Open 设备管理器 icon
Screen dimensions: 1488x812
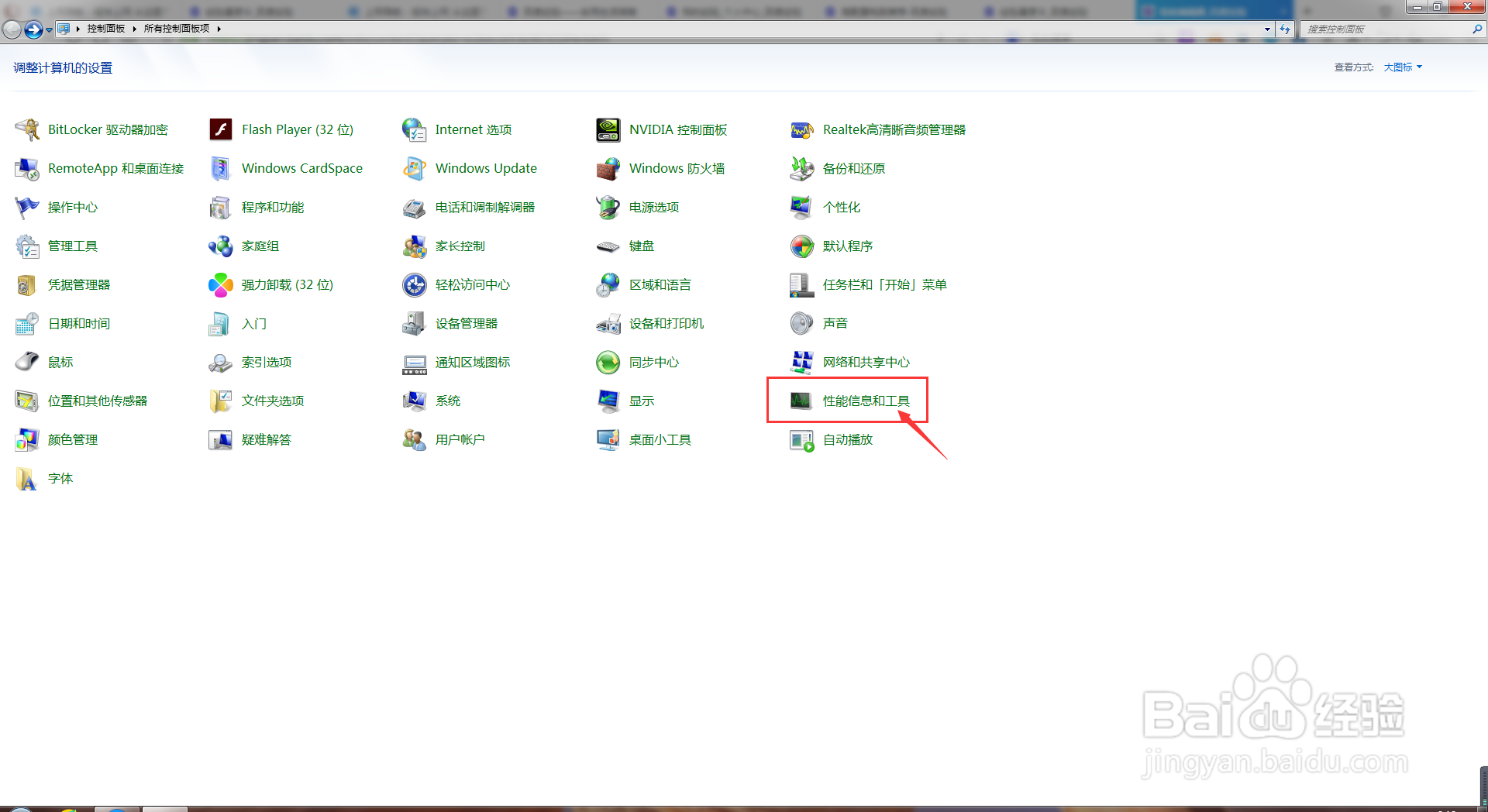tap(415, 323)
